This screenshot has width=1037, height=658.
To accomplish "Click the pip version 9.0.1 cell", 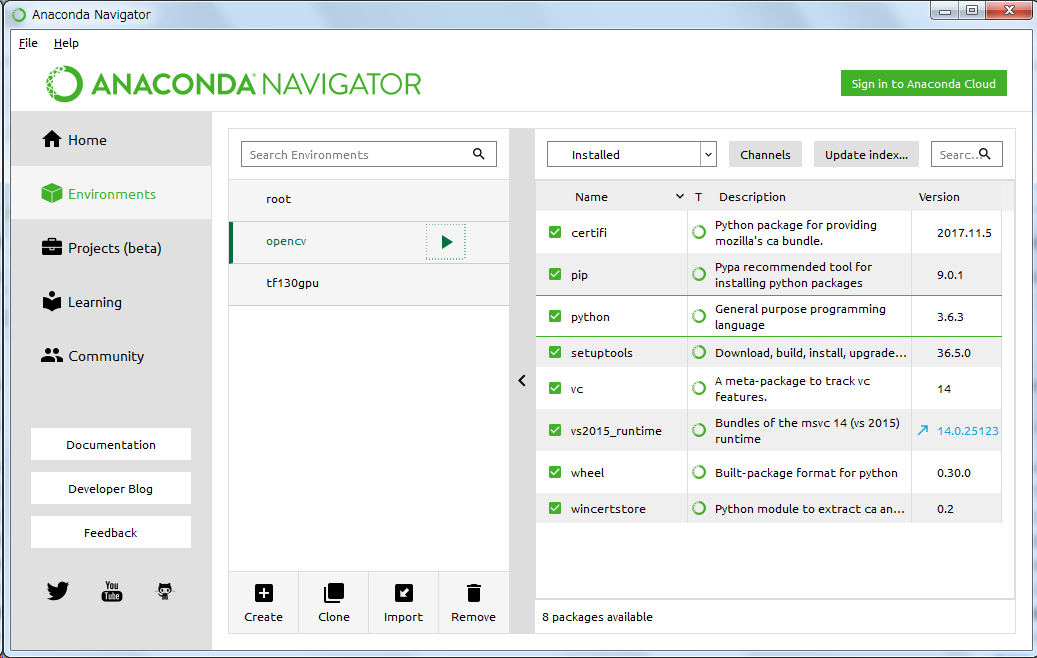I will point(956,274).
